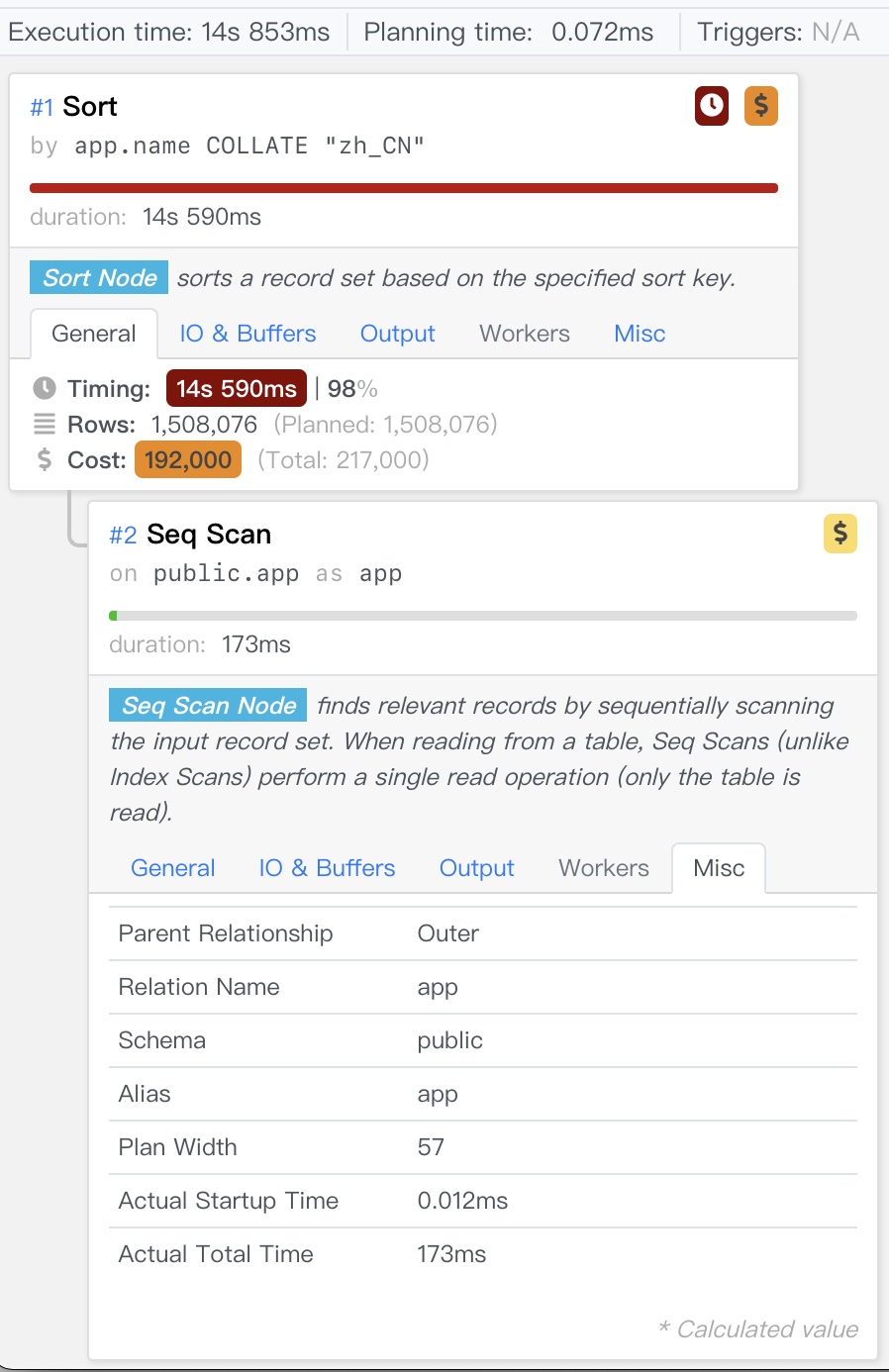Switch to Output tab in Sort node
The image size is (889, 1372).
pyautogui.click(x=397, y=334)
